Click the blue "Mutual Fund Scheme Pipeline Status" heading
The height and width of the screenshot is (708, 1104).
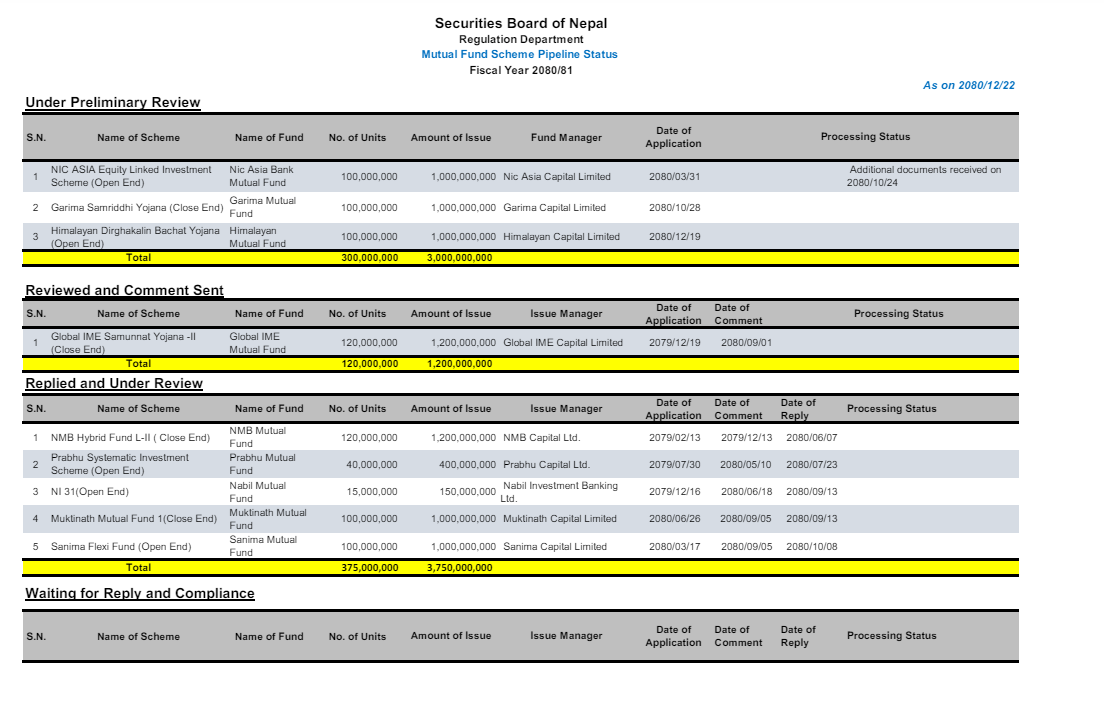[x=519, y=54]
